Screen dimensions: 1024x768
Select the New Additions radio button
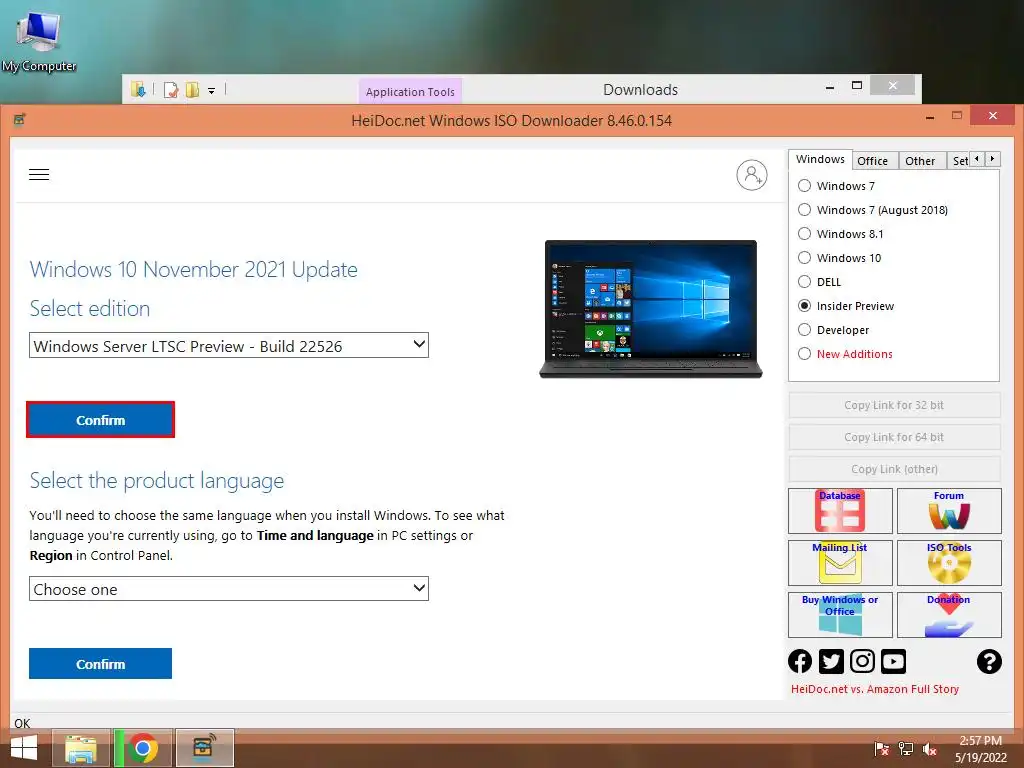coord(805,354)
